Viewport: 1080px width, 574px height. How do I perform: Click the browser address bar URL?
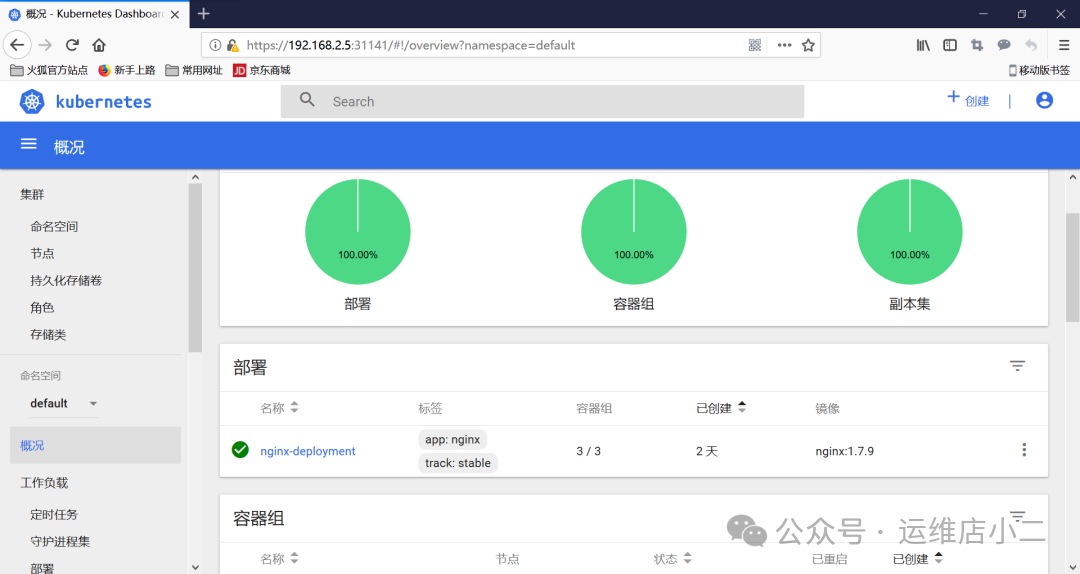(x=411, y=45)
